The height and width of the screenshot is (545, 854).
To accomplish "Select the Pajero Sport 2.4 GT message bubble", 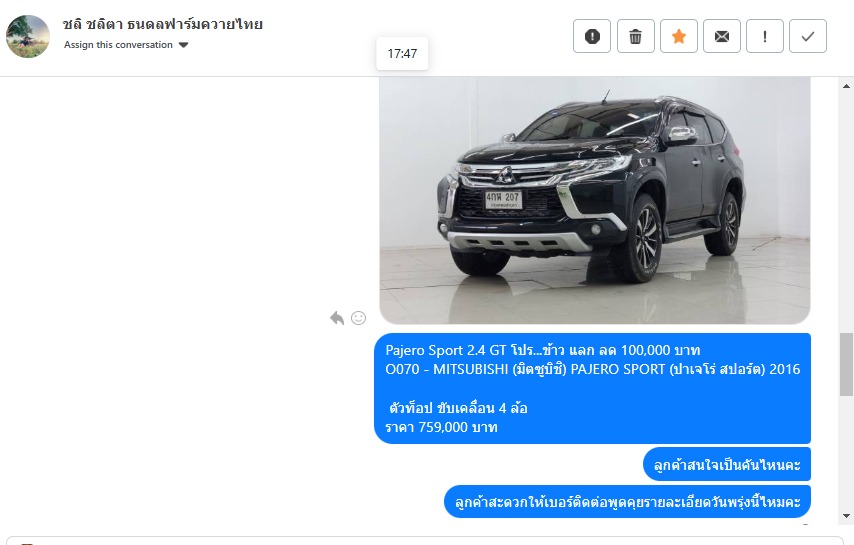I will pyautogui.click(x=592, y=388).
